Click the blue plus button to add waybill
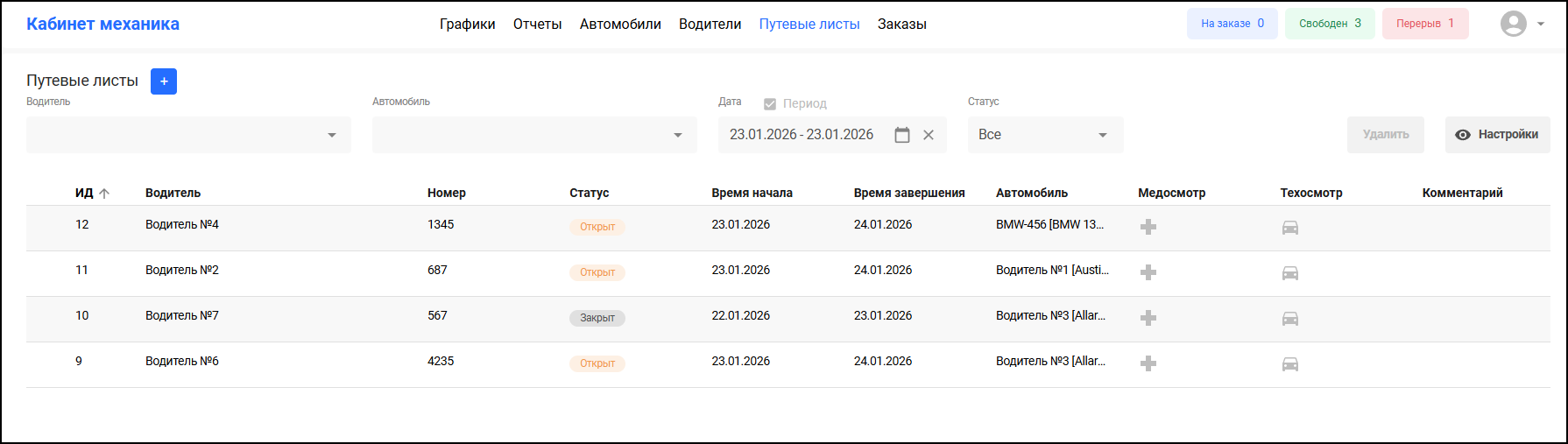 [164, 81]
